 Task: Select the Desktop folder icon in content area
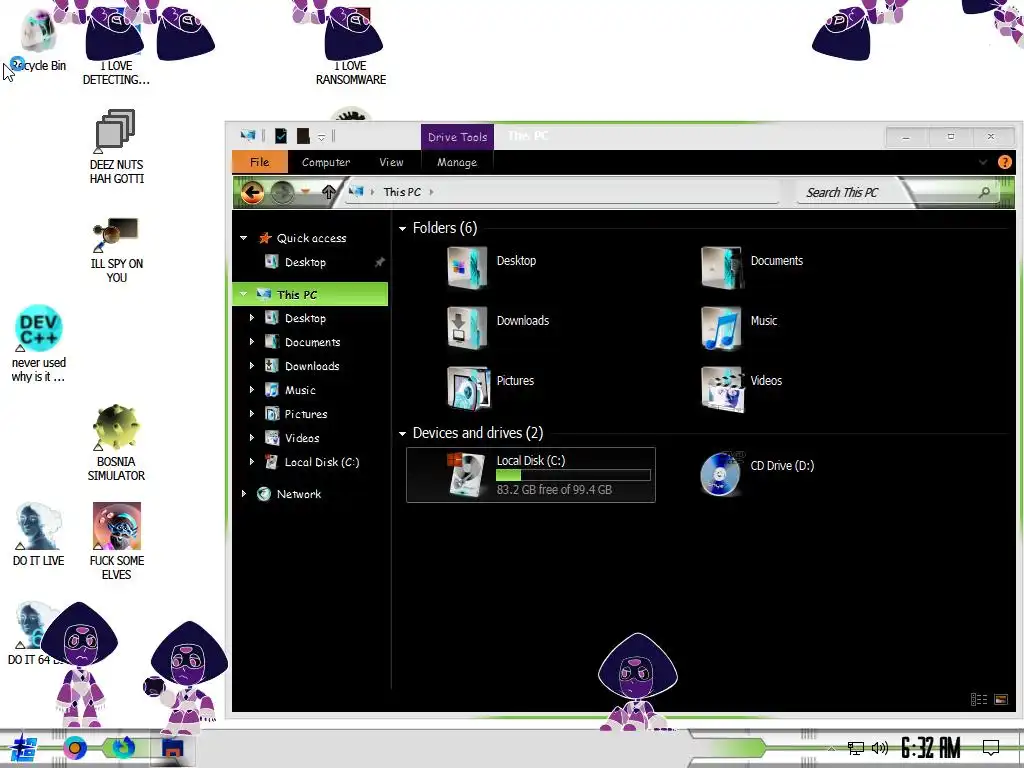[468, 266]
